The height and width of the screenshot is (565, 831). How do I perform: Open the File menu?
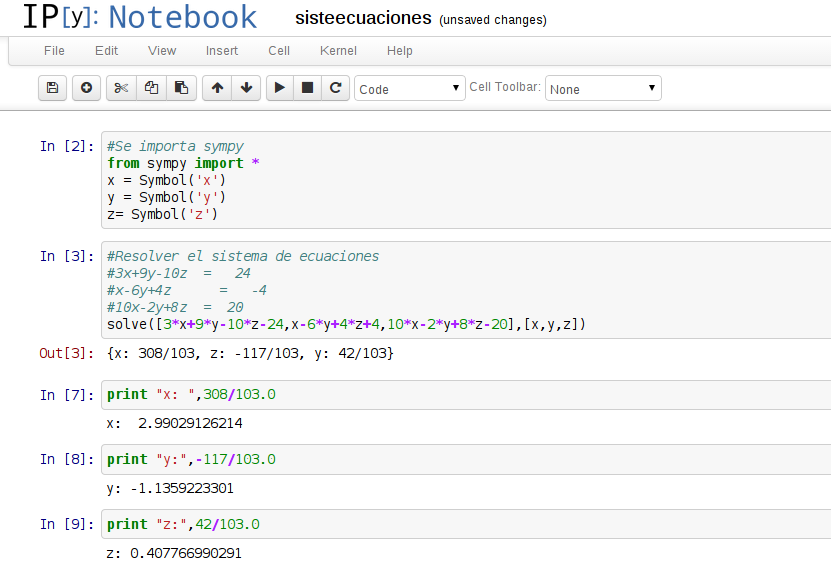pyautogui.click(x=54, y=50)
